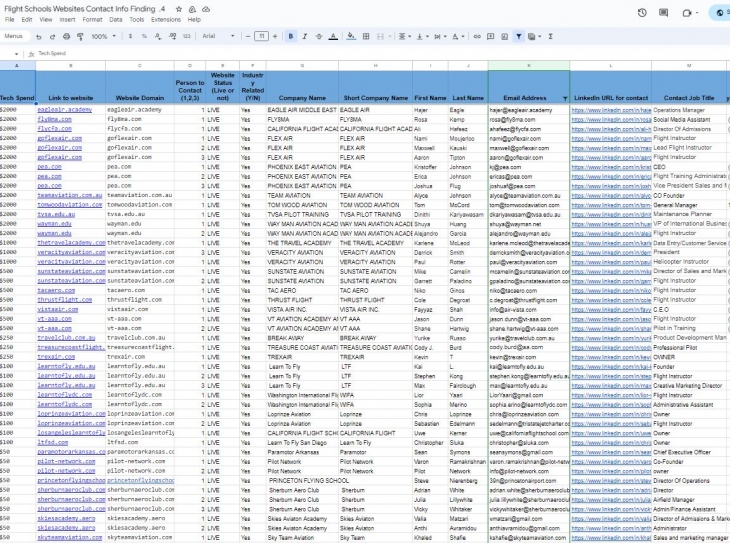Screen dimensions: 730x543
Task: Open the fill color picker
Action: point(351,36)
